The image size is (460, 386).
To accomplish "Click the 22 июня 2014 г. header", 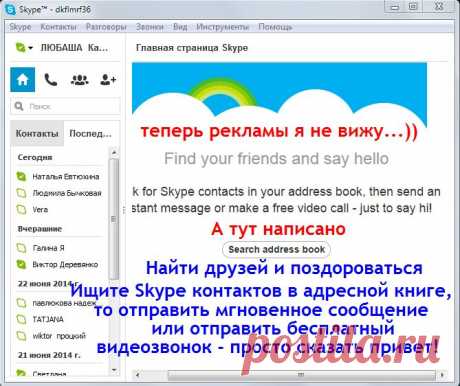I will pos(48,284).
